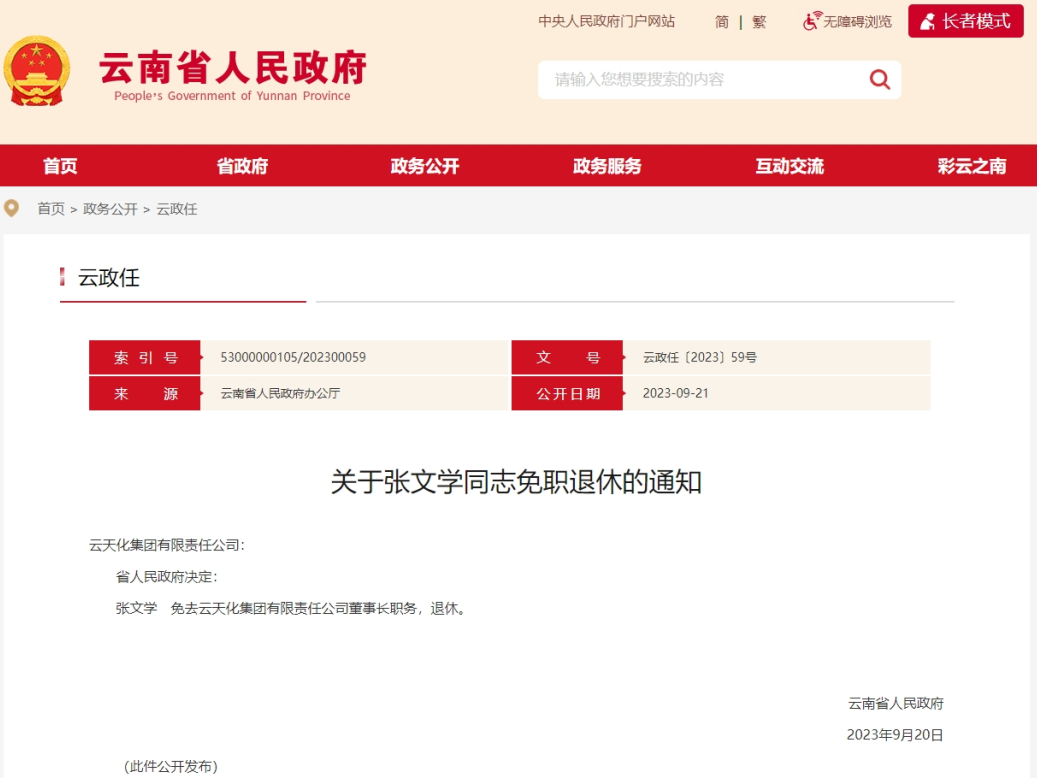Image resolution: width=1037 pixels, height=778 pixels.
Task: Select publication date 2023-09-21
Action: (x=675, y=393)
